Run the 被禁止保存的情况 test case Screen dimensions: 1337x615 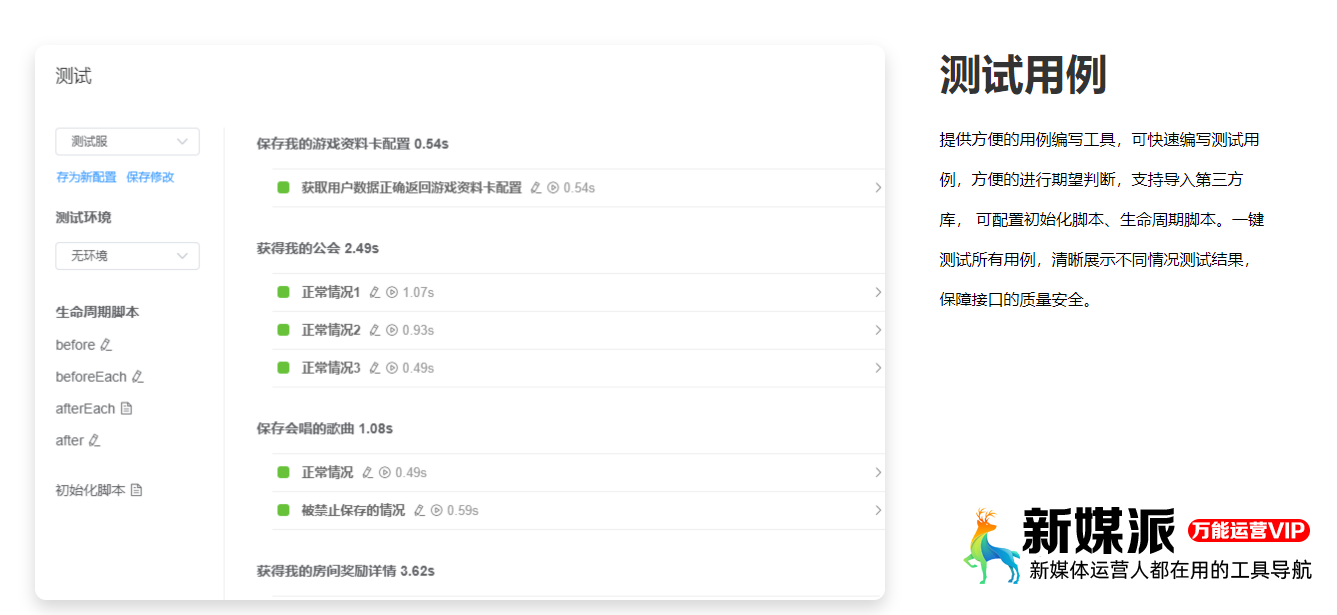click(x=437, y=511)
